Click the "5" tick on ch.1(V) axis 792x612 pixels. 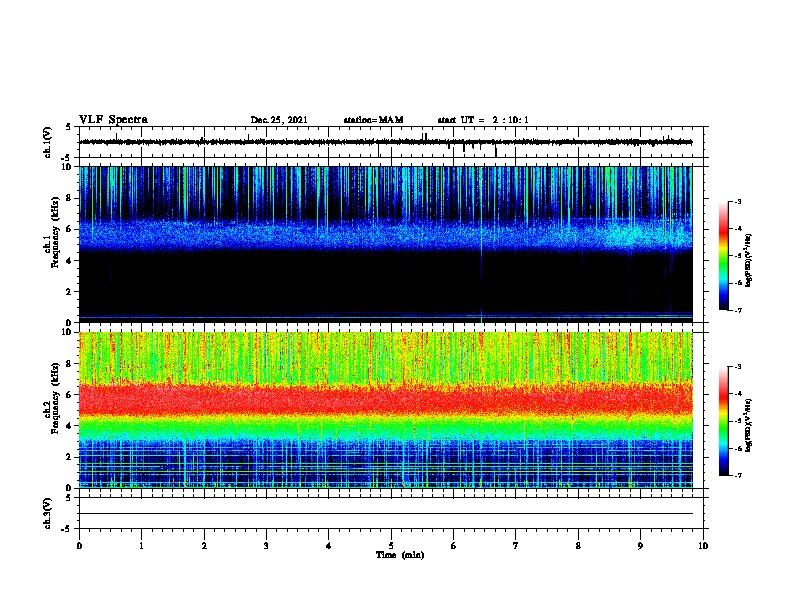click(x=68, y=127)
